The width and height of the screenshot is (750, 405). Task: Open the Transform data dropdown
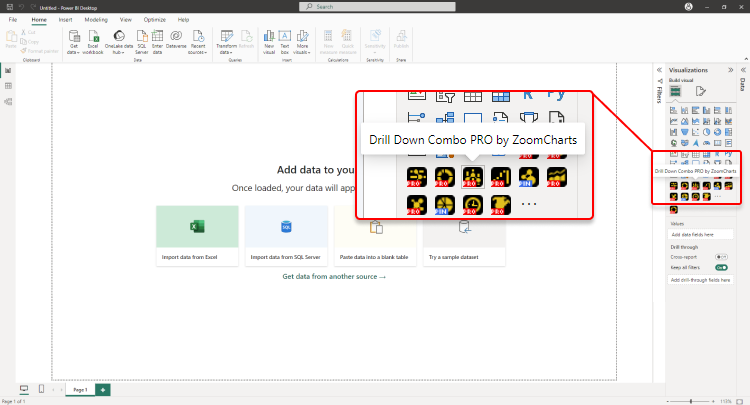[226, 43]
